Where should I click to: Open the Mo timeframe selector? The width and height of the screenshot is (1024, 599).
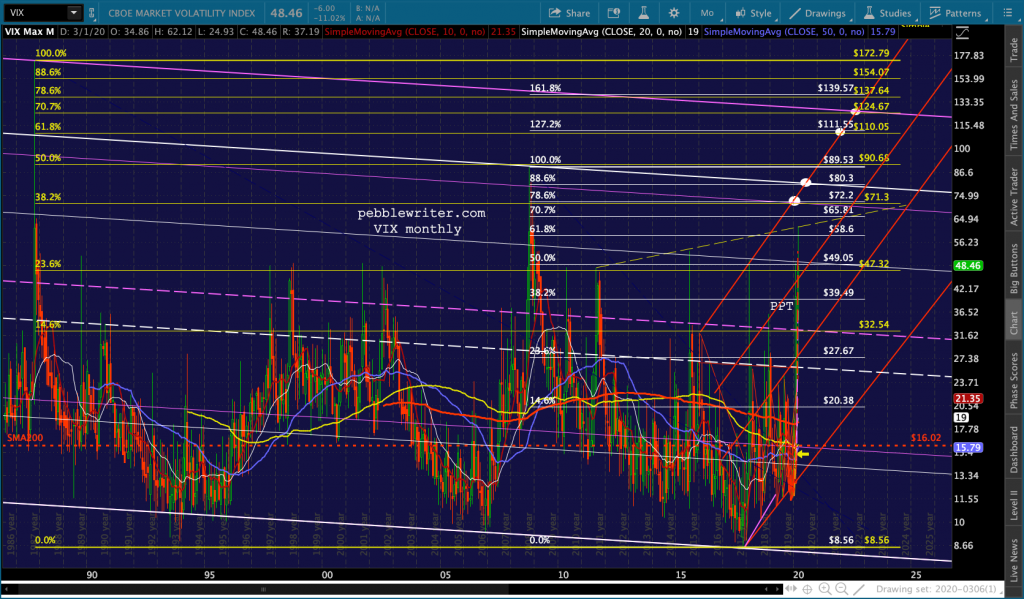click(707, 13)
